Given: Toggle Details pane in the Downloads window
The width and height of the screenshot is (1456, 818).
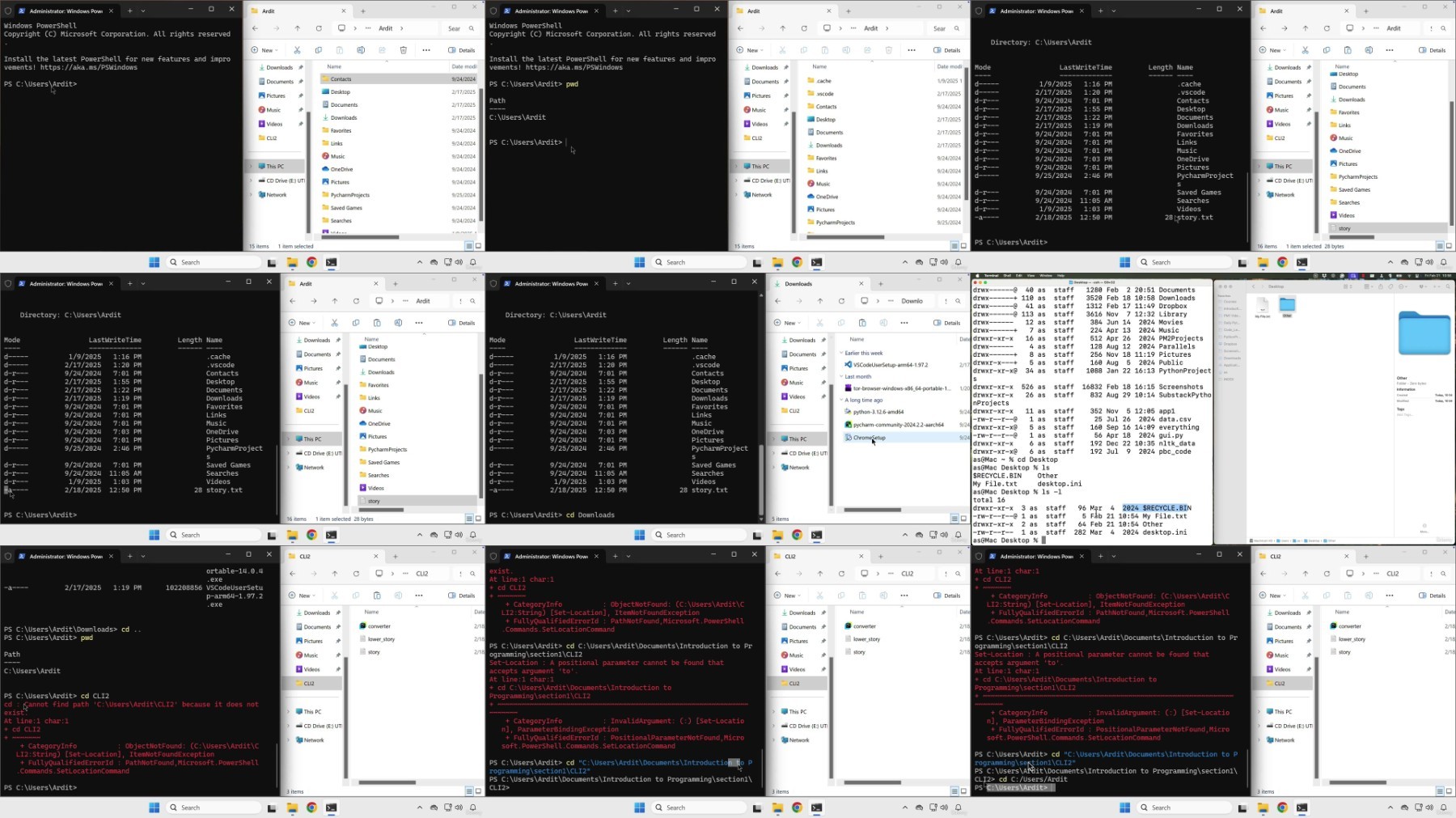Looking at the screenshot, I should point(948,323).
